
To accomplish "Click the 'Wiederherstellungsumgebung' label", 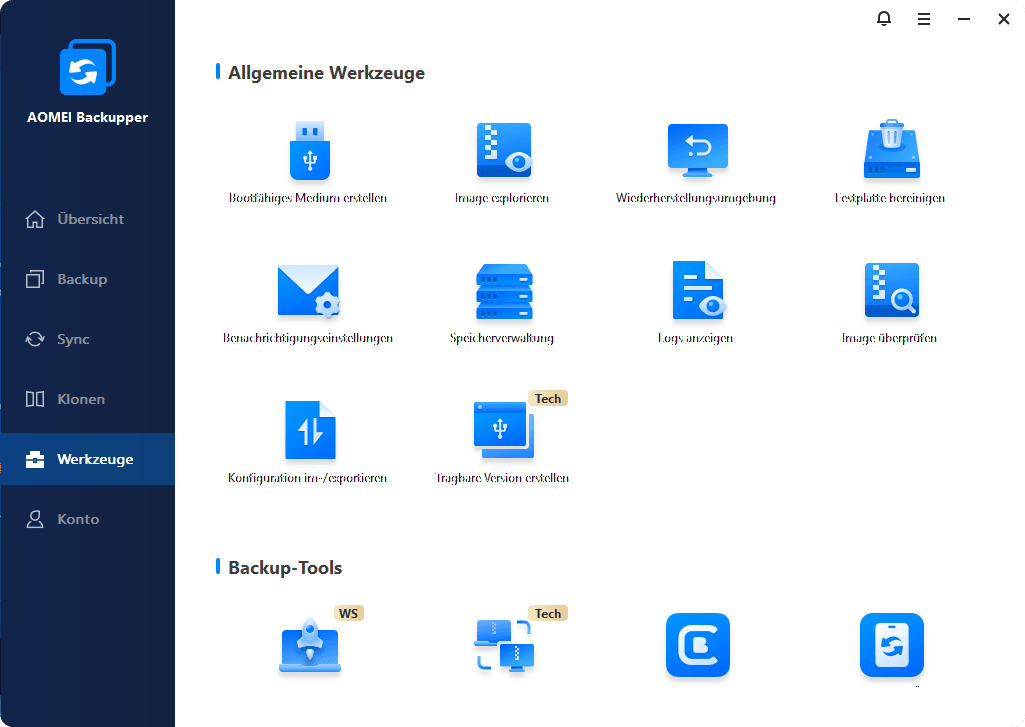I will pyautogui.click(x=696, y=198).
